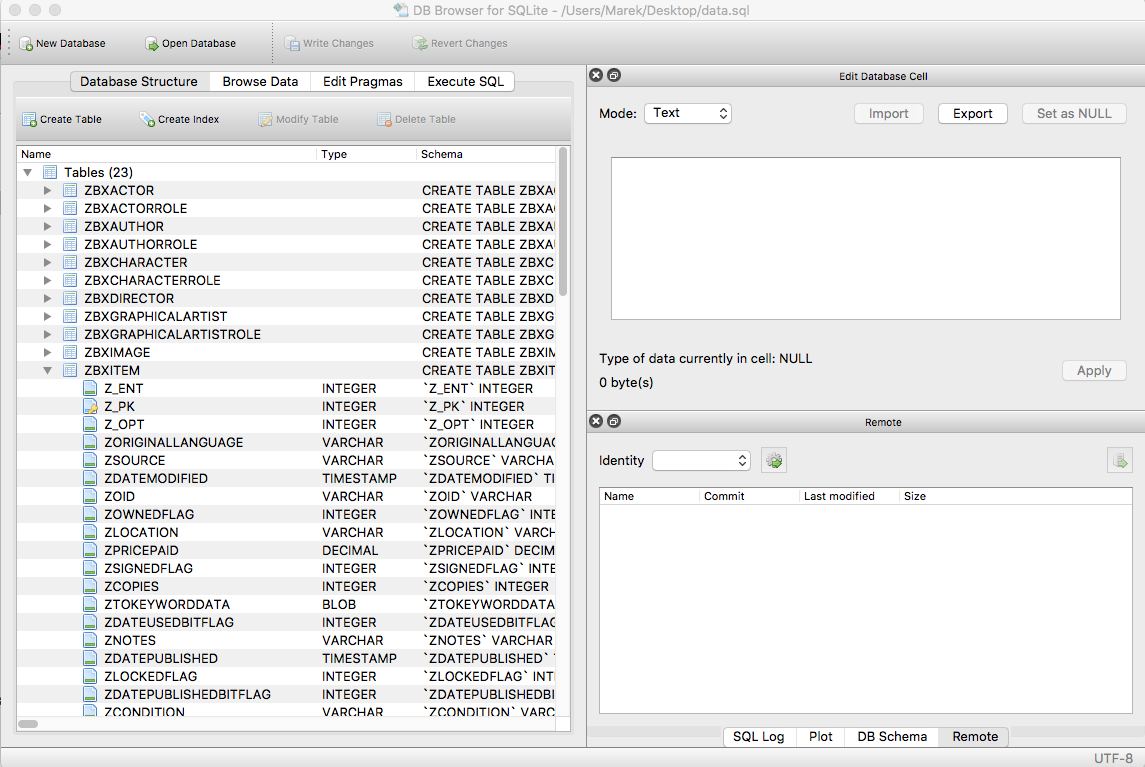Click the Create Index icon
Image resolution: width=1145 pixels, height=767 pixels.
(148, 120)
